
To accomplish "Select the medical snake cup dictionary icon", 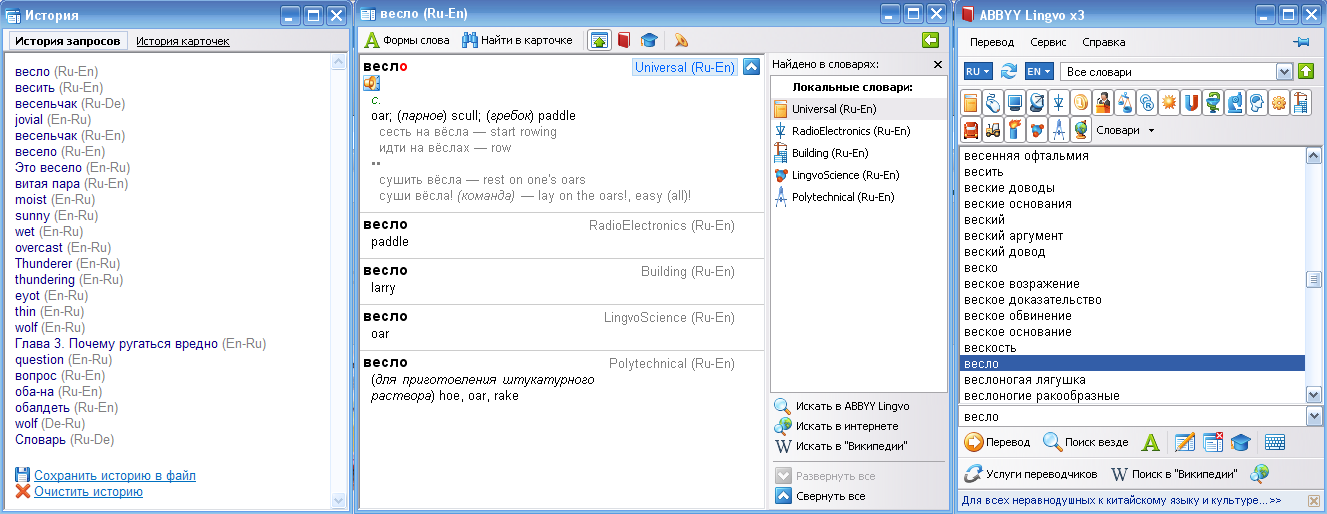I will (x=1213, y=102).
